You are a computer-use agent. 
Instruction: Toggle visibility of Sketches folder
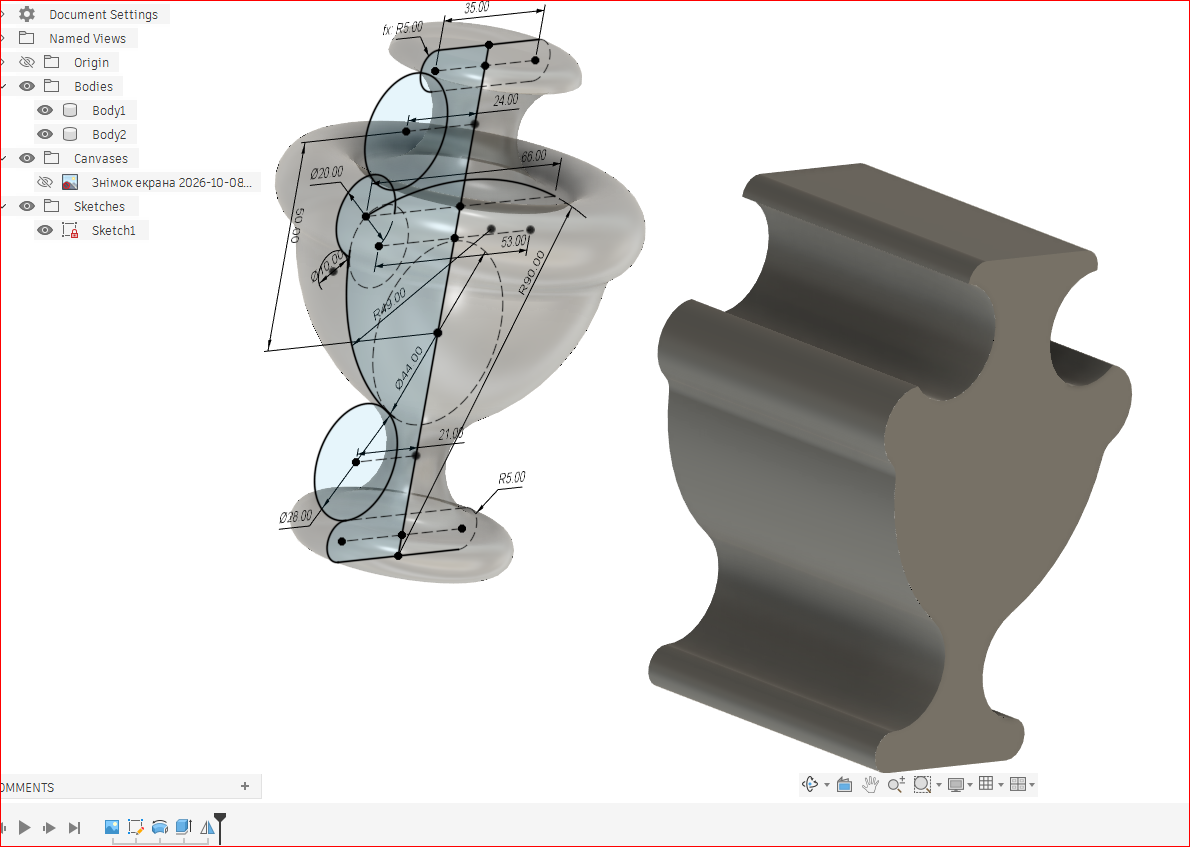pyautogui.click(x=27, y=206)
